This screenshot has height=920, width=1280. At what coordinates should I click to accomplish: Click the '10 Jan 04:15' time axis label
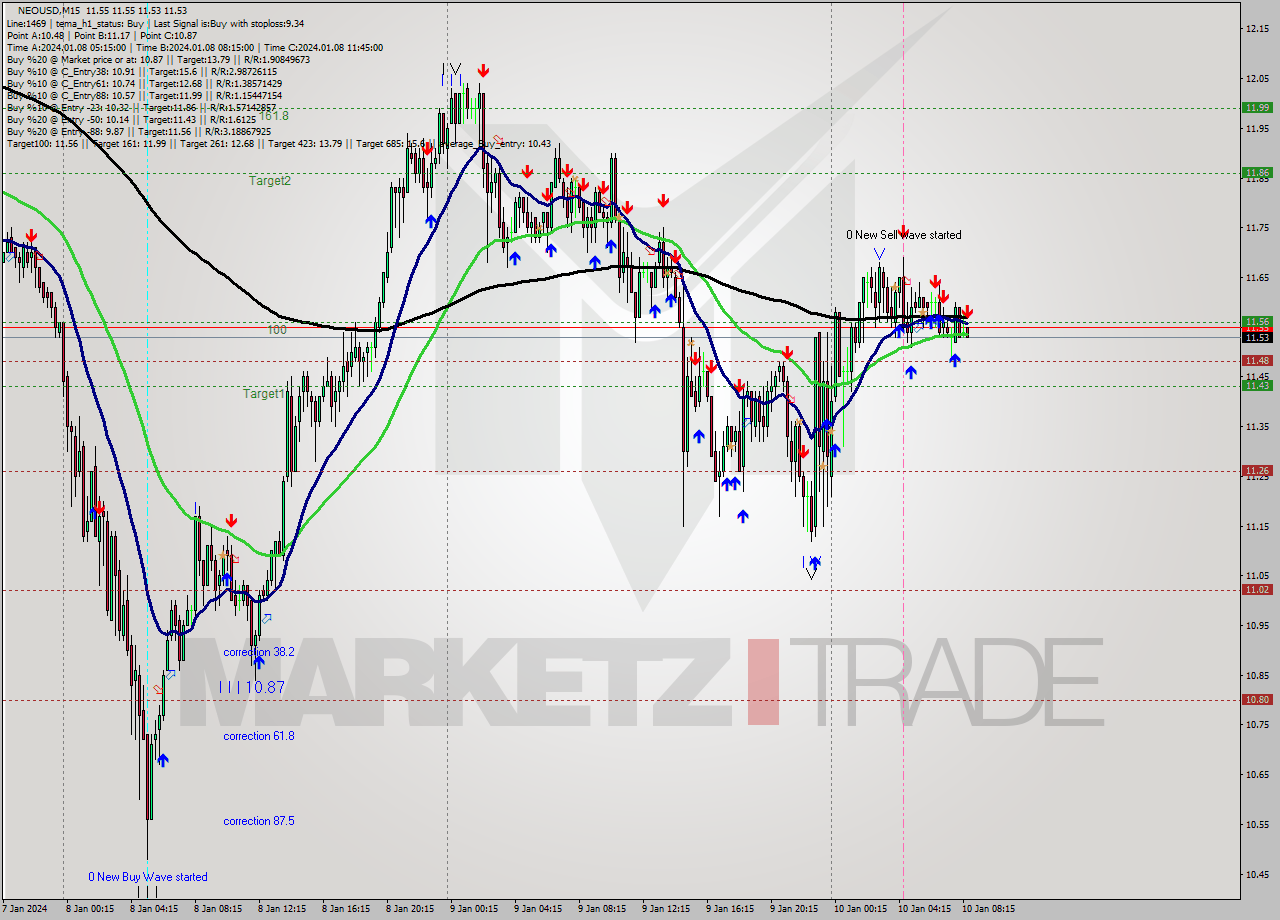point(924,909)
